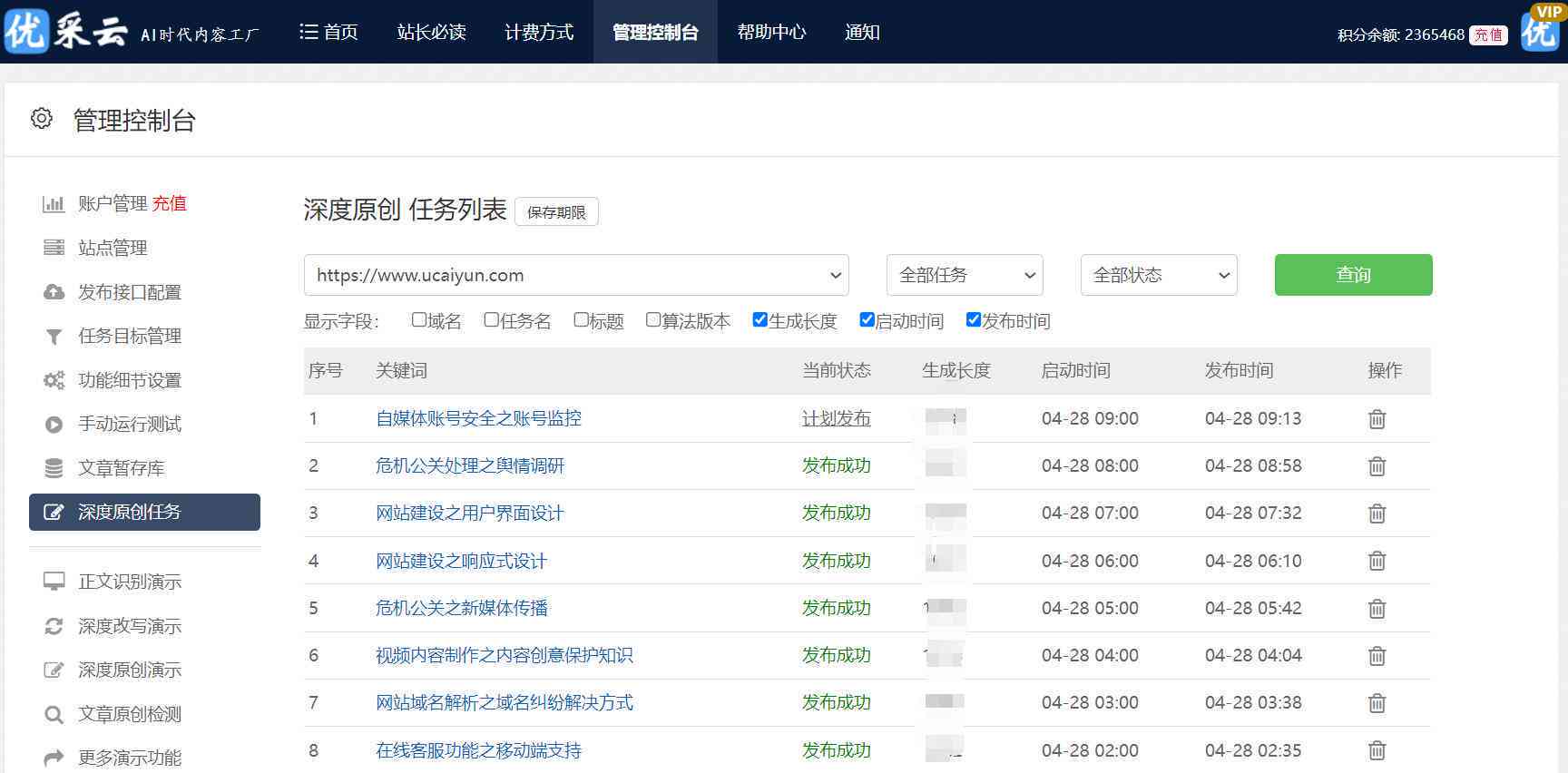Delete task 视频内容制作之内容创意保护知识 via trash icon
The height and width of the screenshot is (773, 1568).
coord(1377,655)
